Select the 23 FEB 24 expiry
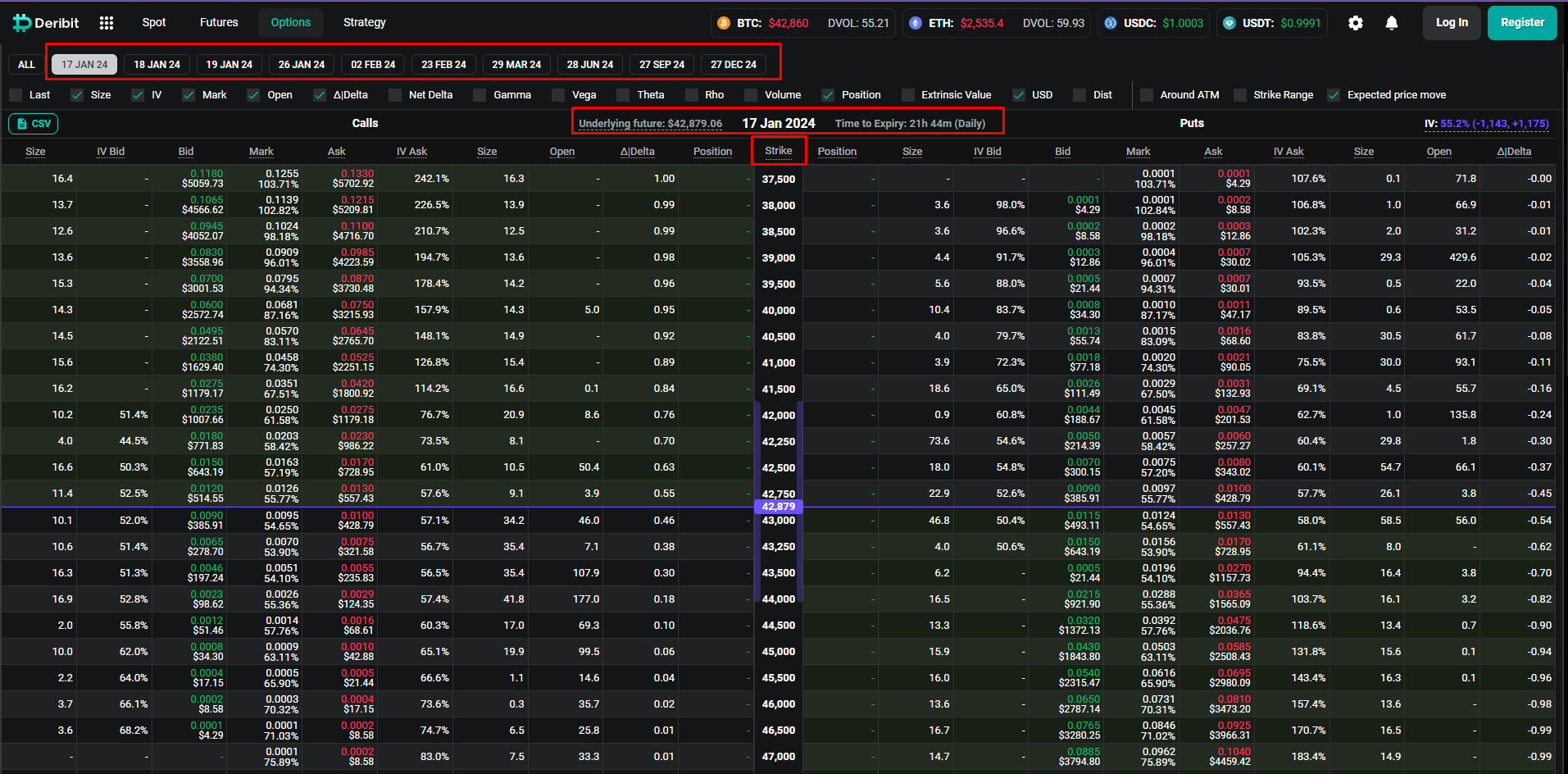The image size is (1568, 774). 443,65
